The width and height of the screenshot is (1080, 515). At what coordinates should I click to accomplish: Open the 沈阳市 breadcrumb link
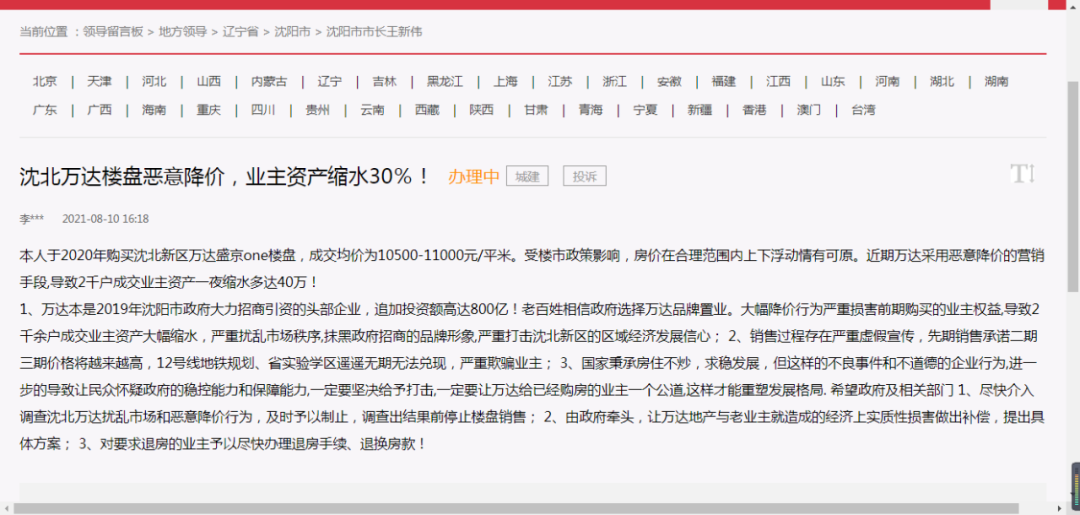[292, 32]
